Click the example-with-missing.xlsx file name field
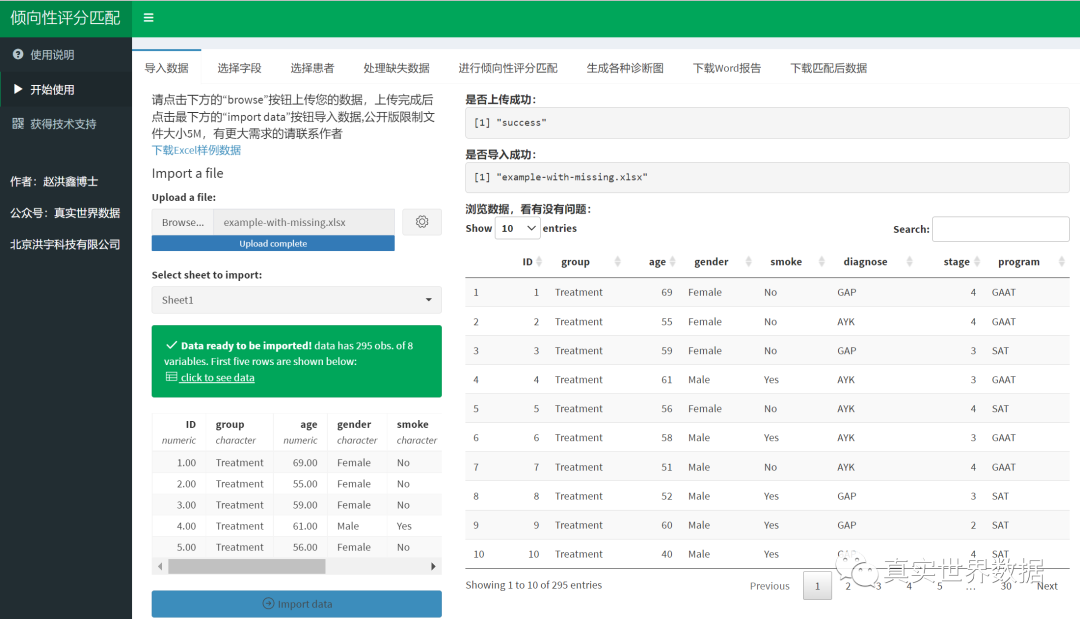 (x=304, y=222)
